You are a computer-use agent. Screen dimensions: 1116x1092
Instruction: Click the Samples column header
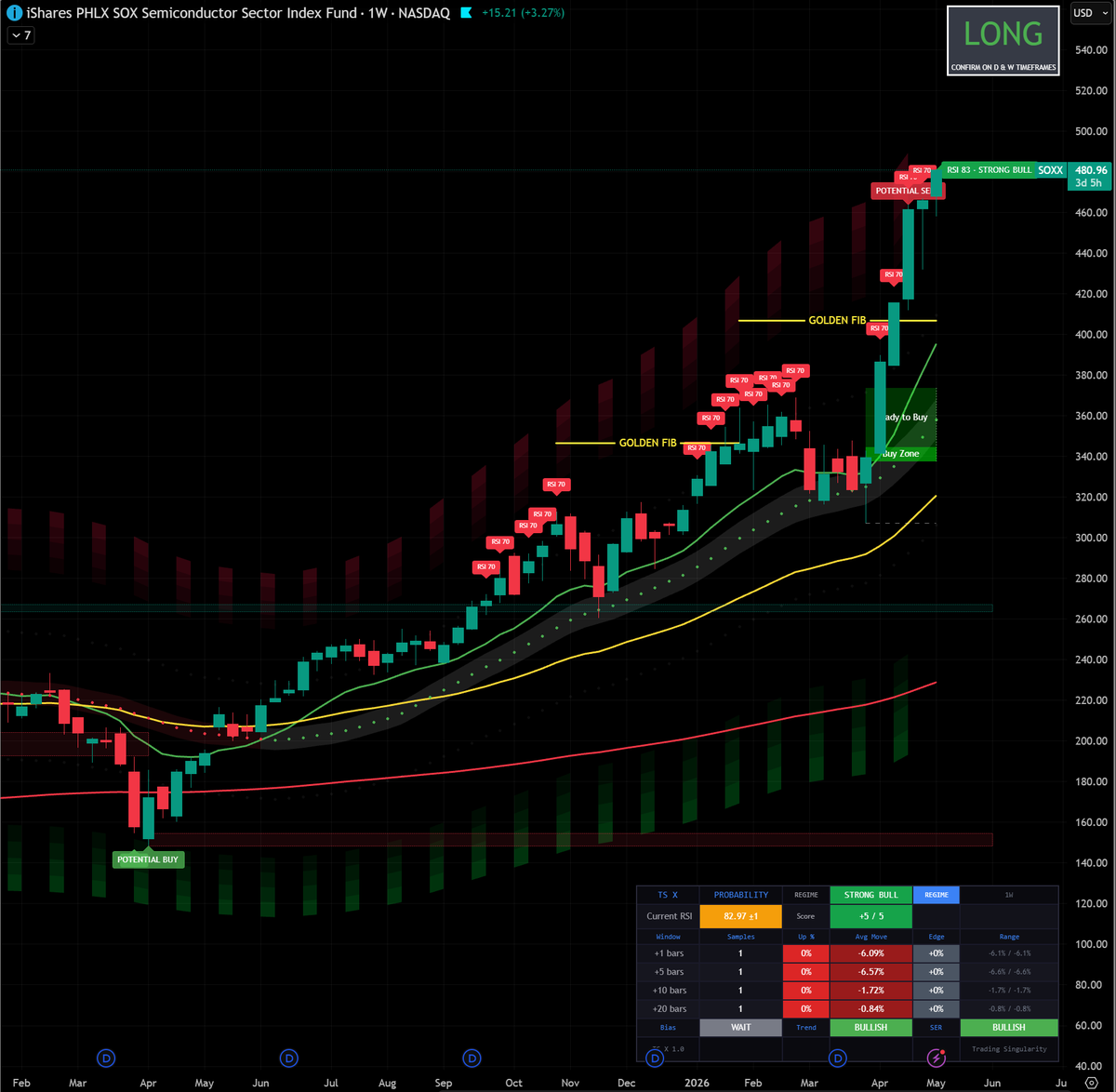pos(741,937)
